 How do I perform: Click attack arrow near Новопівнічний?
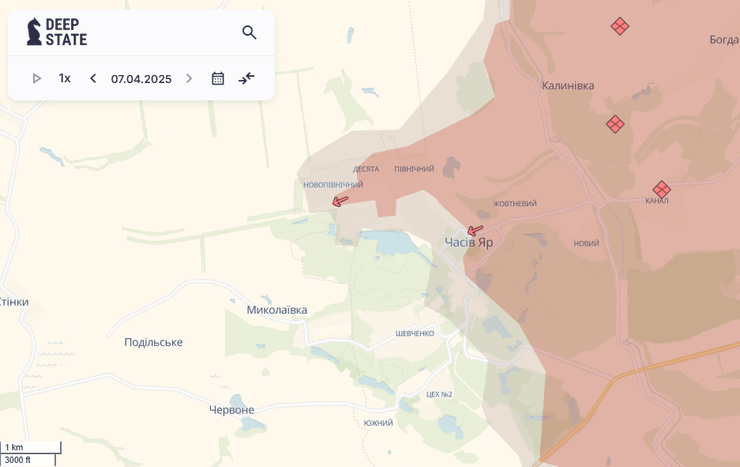click(340, 201)
